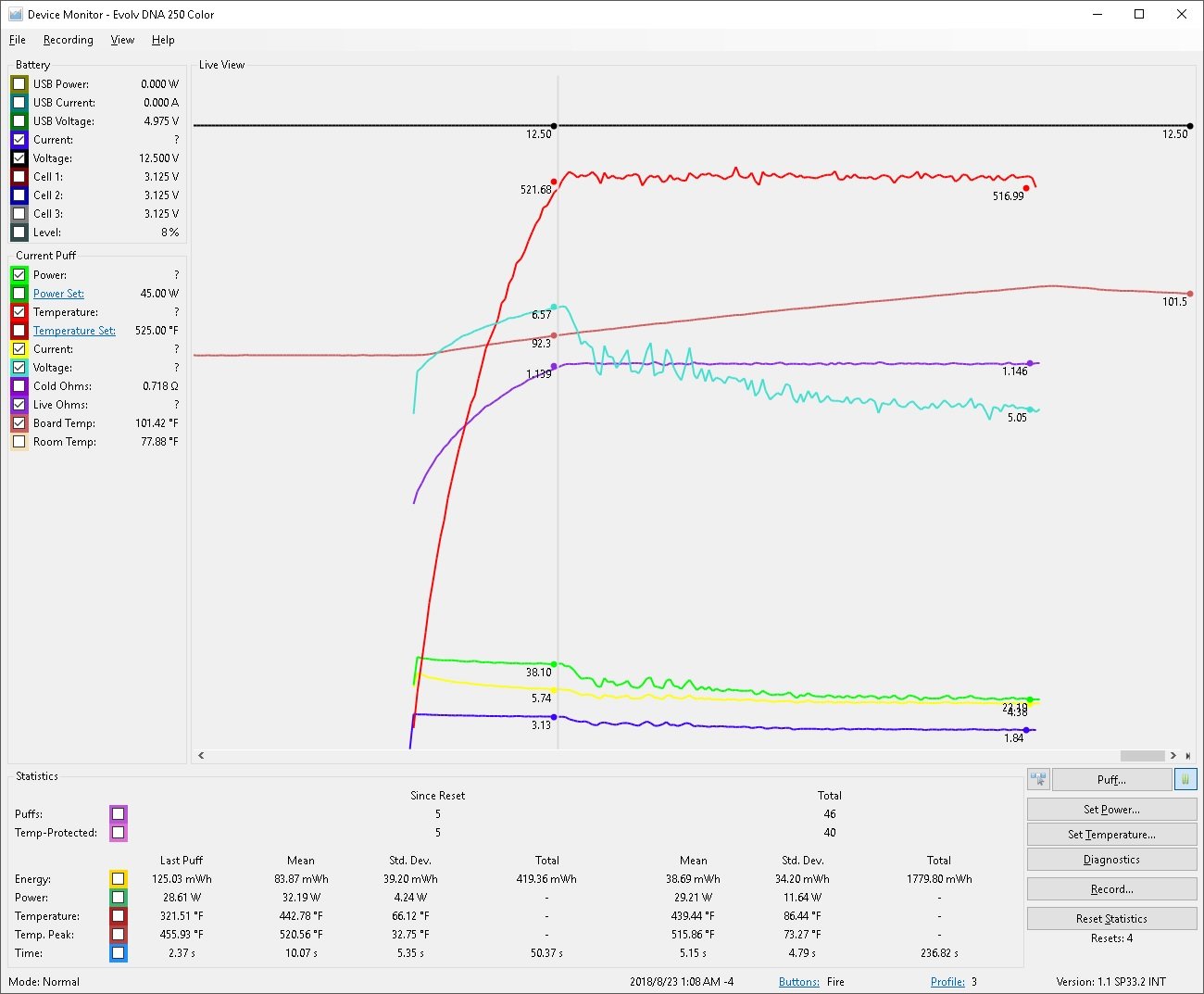Enable the Cell 1 graph checkbox

[19, 177]
